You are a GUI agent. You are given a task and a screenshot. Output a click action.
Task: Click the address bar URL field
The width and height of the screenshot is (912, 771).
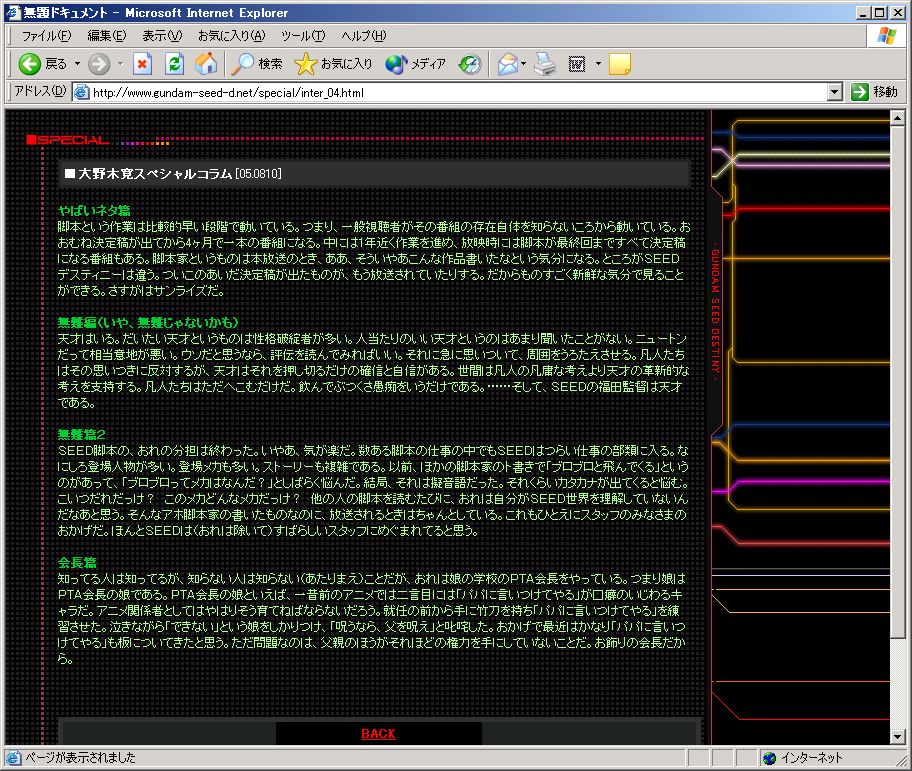[459, 92]
